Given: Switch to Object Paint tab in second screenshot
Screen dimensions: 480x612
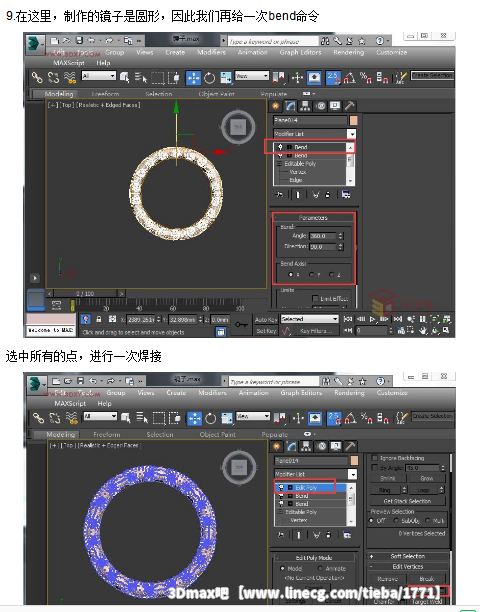Looking at the screenshot, I should pos(217,434).
